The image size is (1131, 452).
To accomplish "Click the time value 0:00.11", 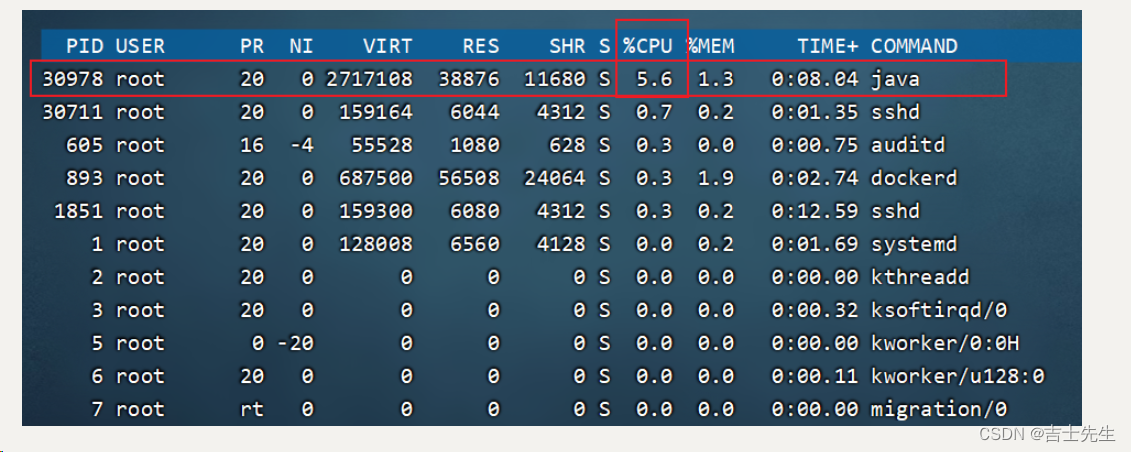I will click(x=815, y=376).
